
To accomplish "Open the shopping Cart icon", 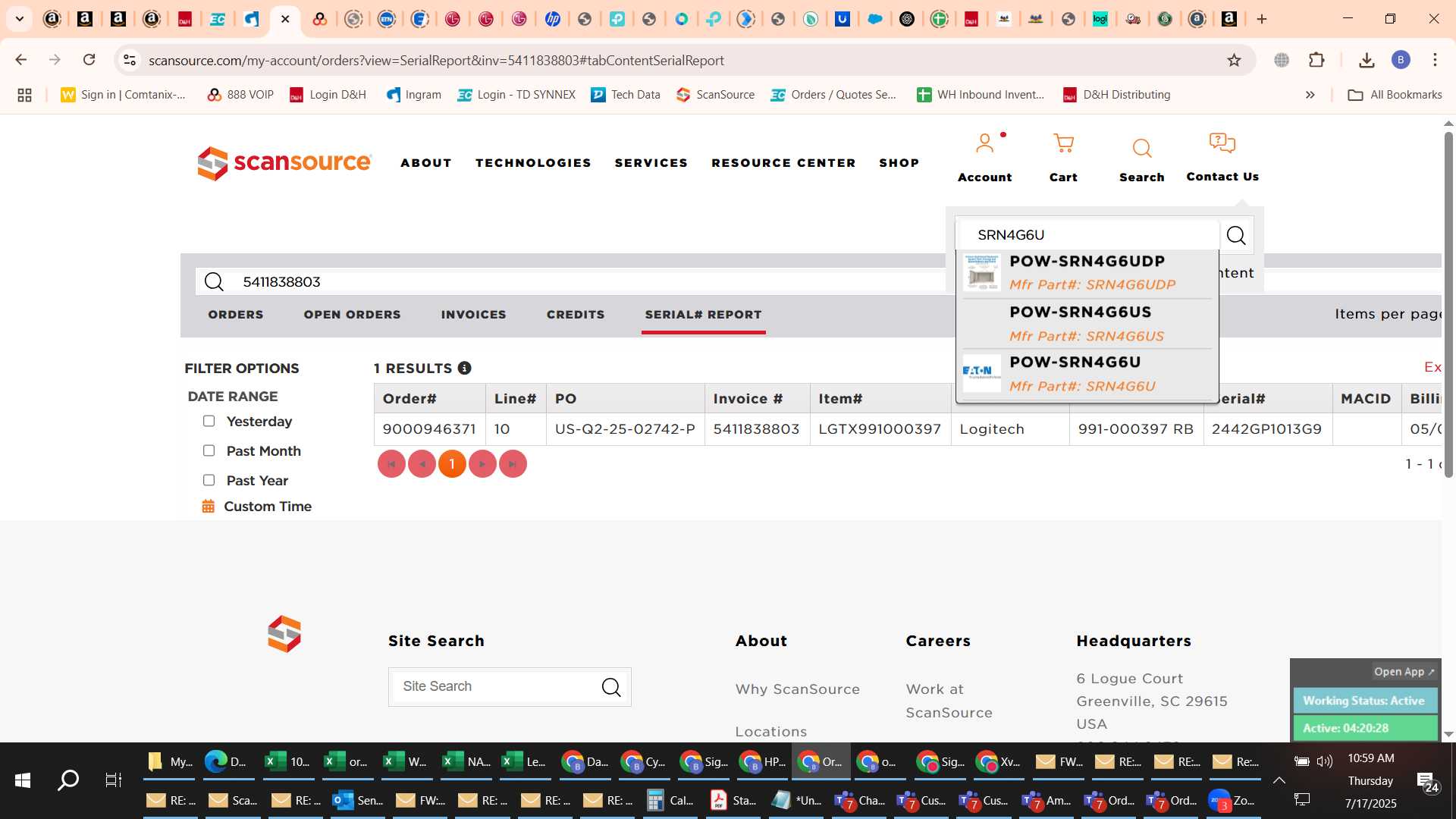I will click(1063, 143).
